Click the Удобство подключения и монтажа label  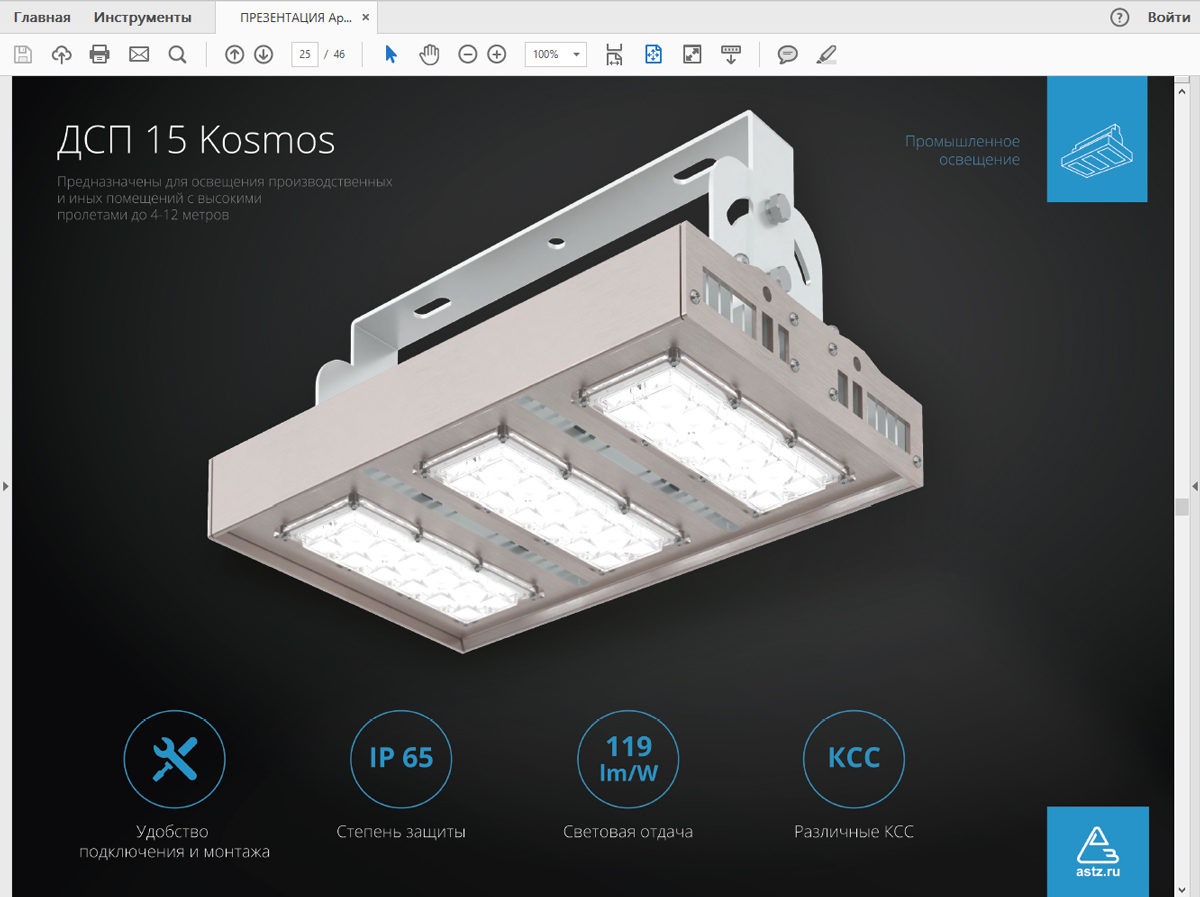[x=175, y=842]
